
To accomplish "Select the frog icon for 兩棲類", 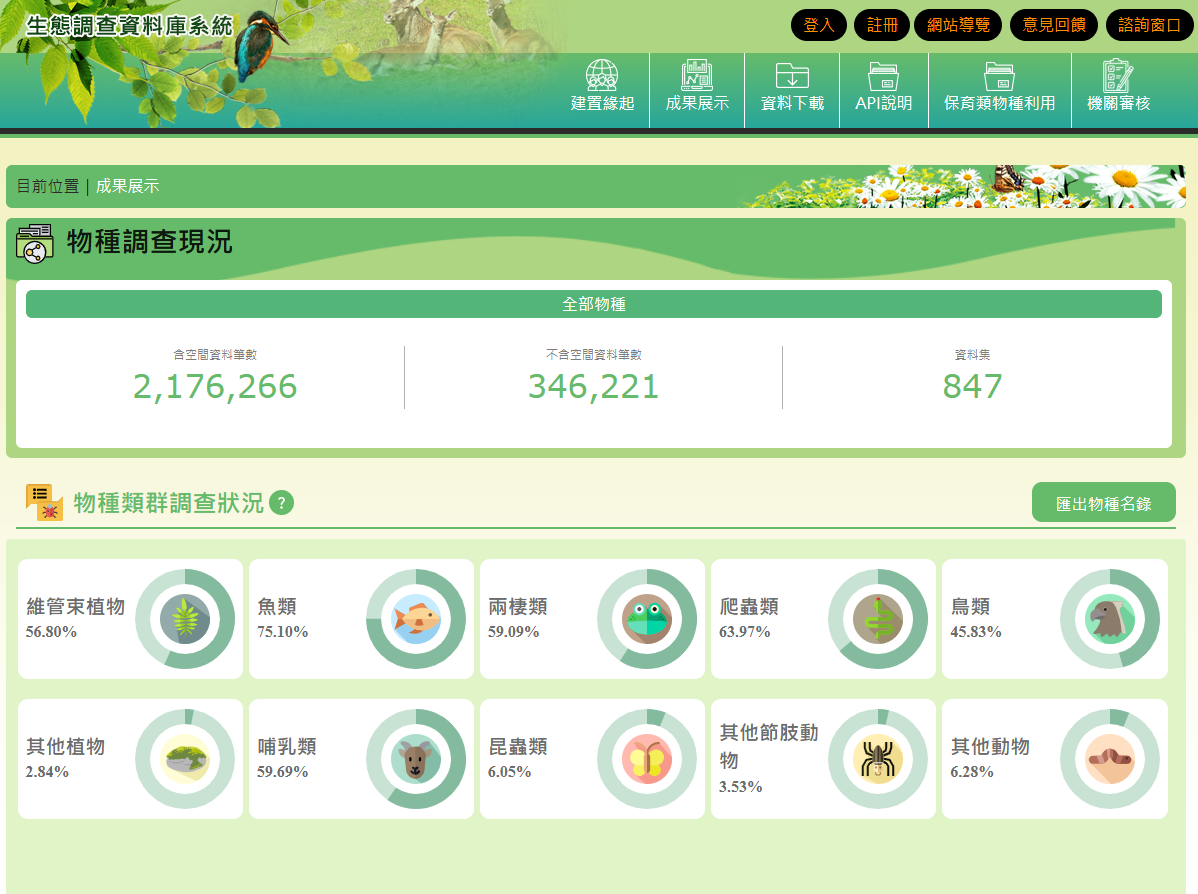I will coord(647,619).
